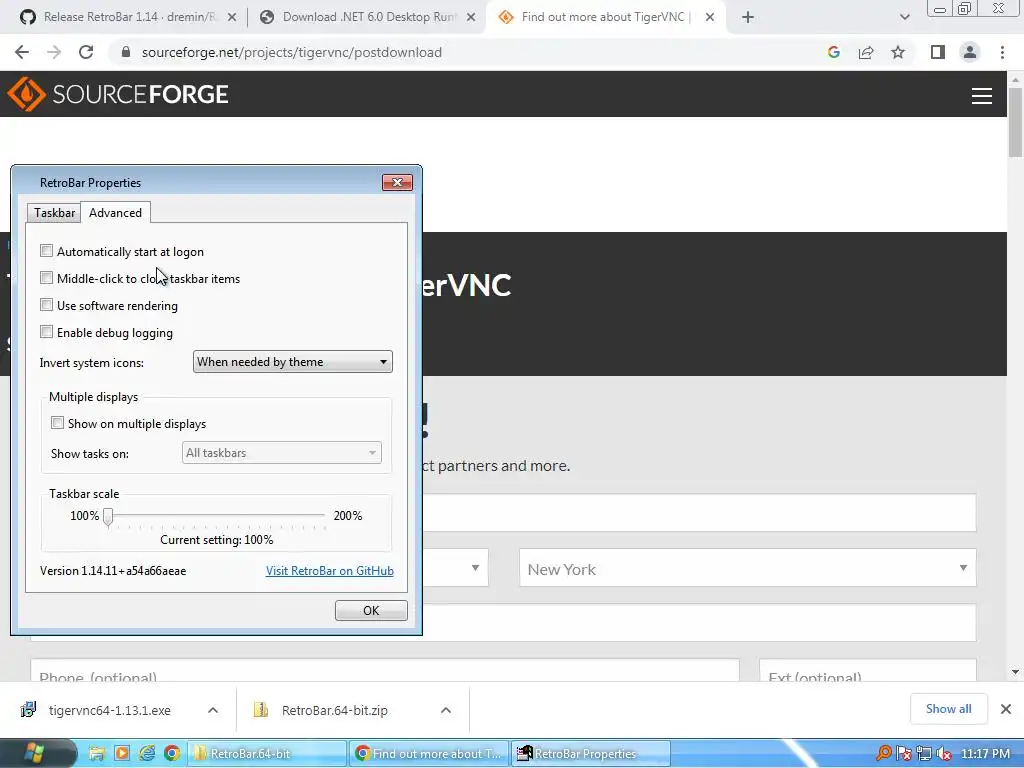Image resolution: width=1024 pixels, height=768 pixels.
Task: Open the tab search chevron
Action: pyautogui.click(x=904, y=18)
